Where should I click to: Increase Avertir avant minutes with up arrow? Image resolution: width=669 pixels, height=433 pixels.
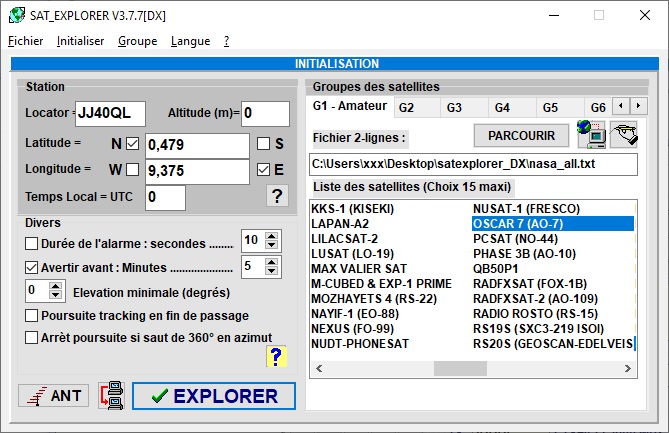click(x=271, y=261)
